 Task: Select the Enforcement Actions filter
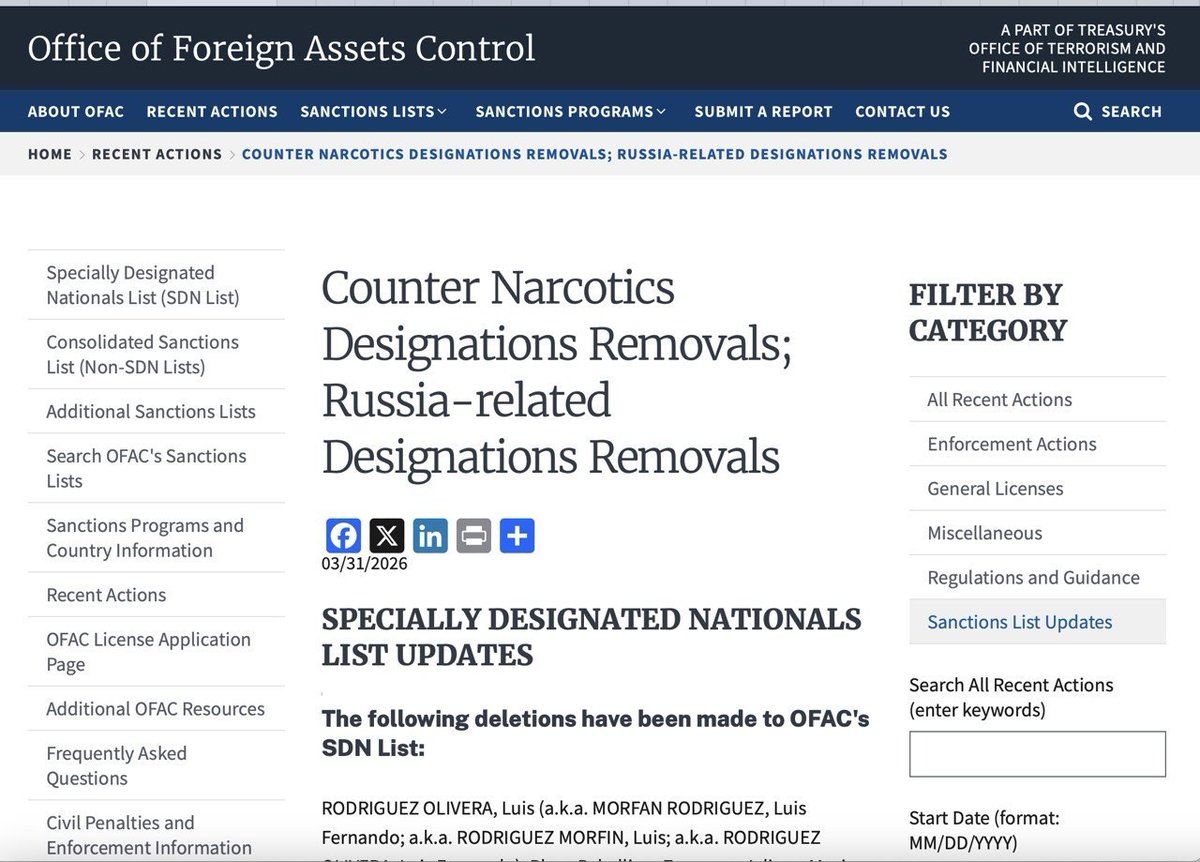point(1012,444)
